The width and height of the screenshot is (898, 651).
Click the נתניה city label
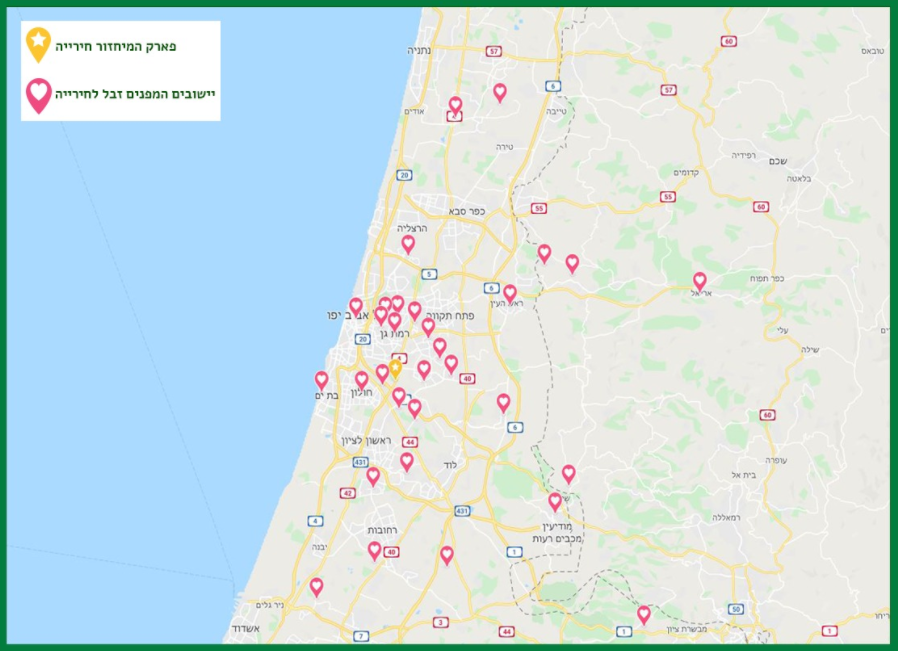point(419,51)
